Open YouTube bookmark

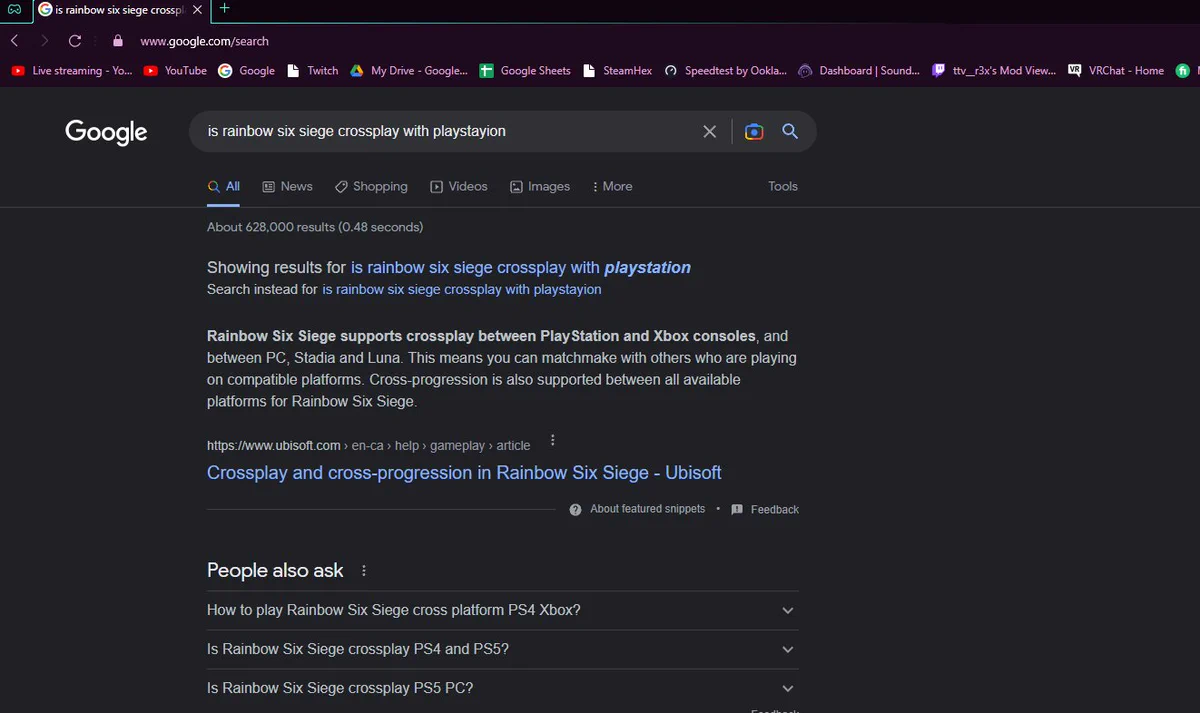point(175,71)
